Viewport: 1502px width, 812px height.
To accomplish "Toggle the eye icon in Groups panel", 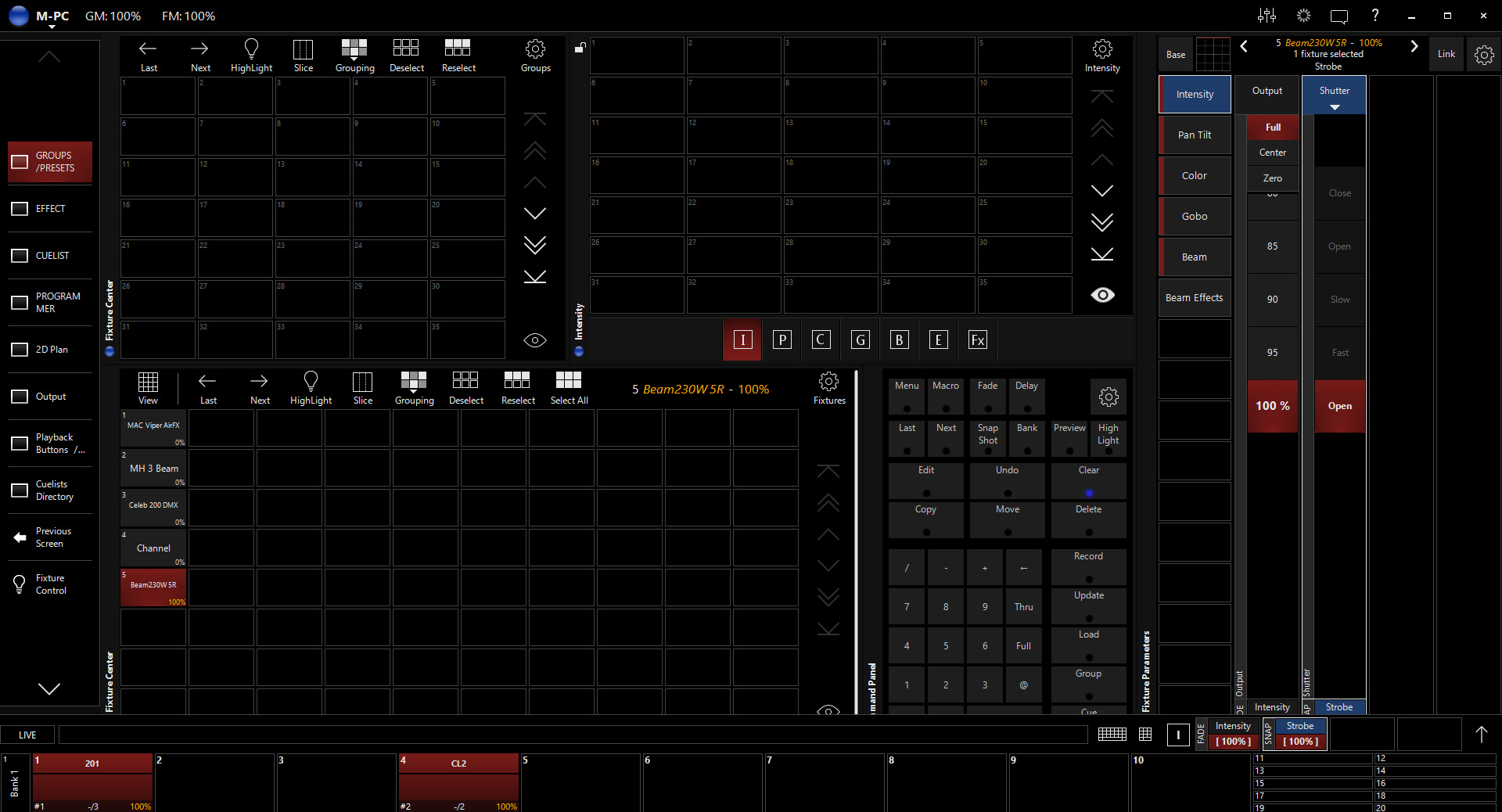I will point(535,340).
